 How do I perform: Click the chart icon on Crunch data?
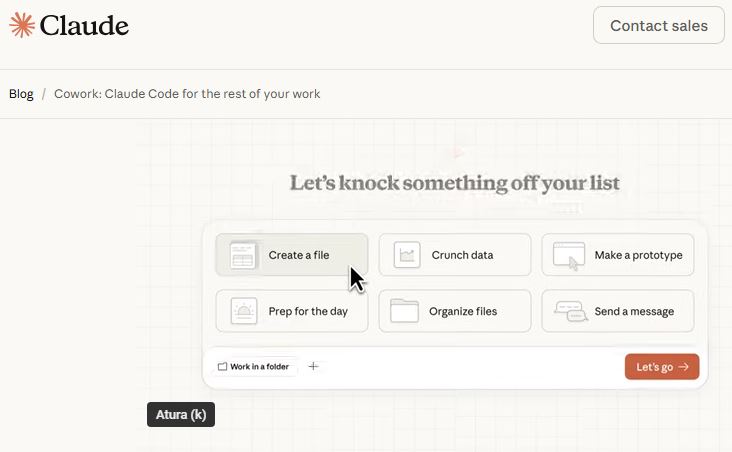(406, 255)
